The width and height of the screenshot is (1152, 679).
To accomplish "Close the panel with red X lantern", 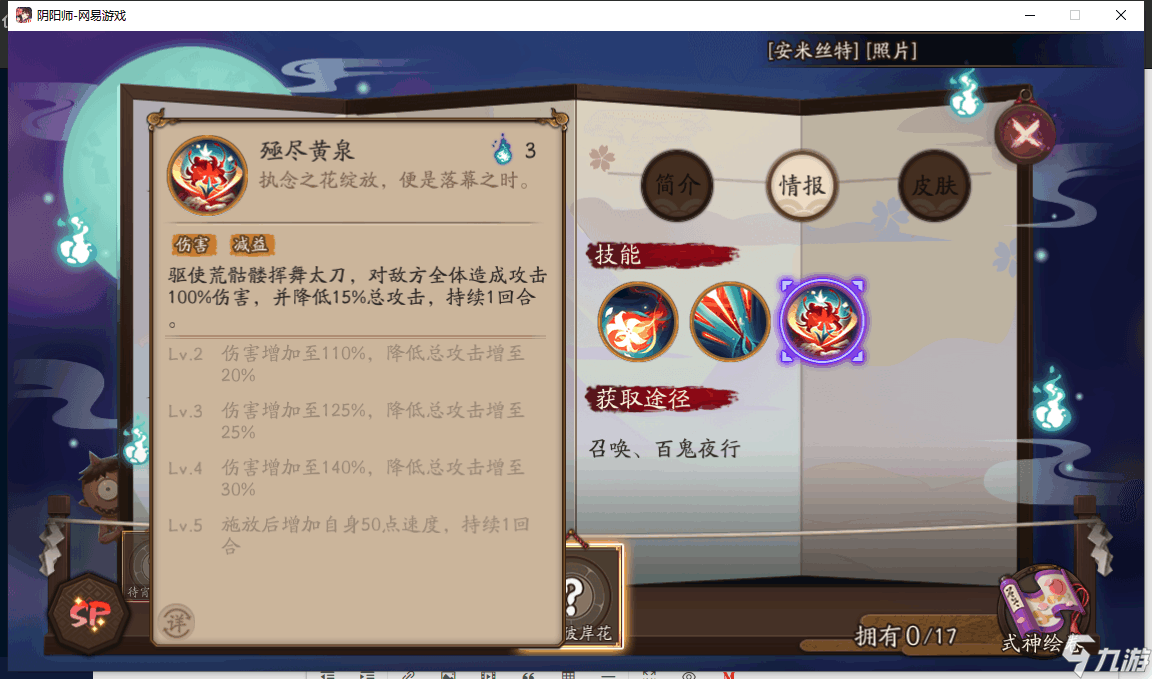I will pyautogui.click(x=1025, y=134).
